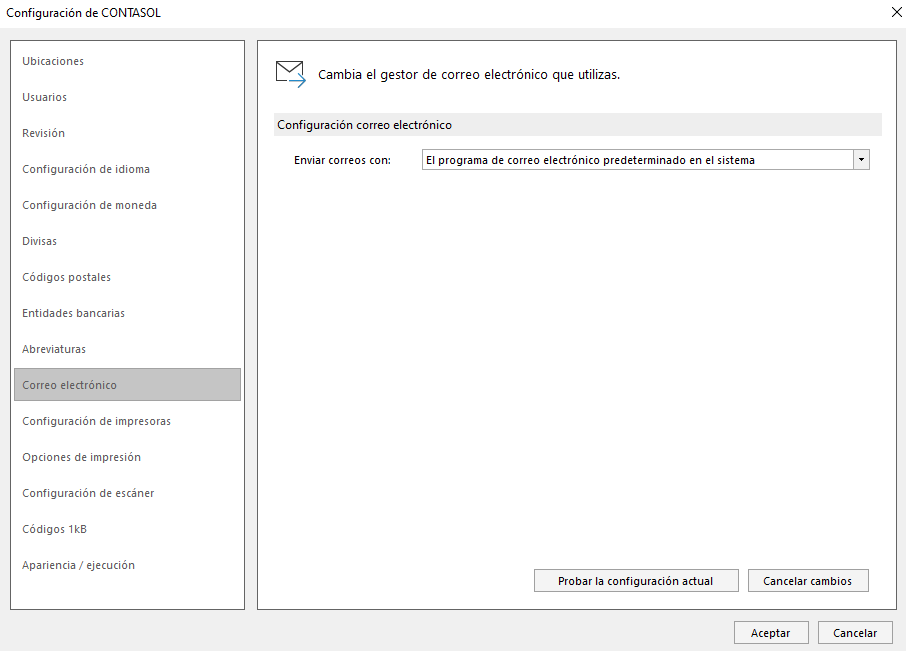Open Apariencia / ejecución settings
The width and height of the screenshot is (906, 651).
click(78, 565)
